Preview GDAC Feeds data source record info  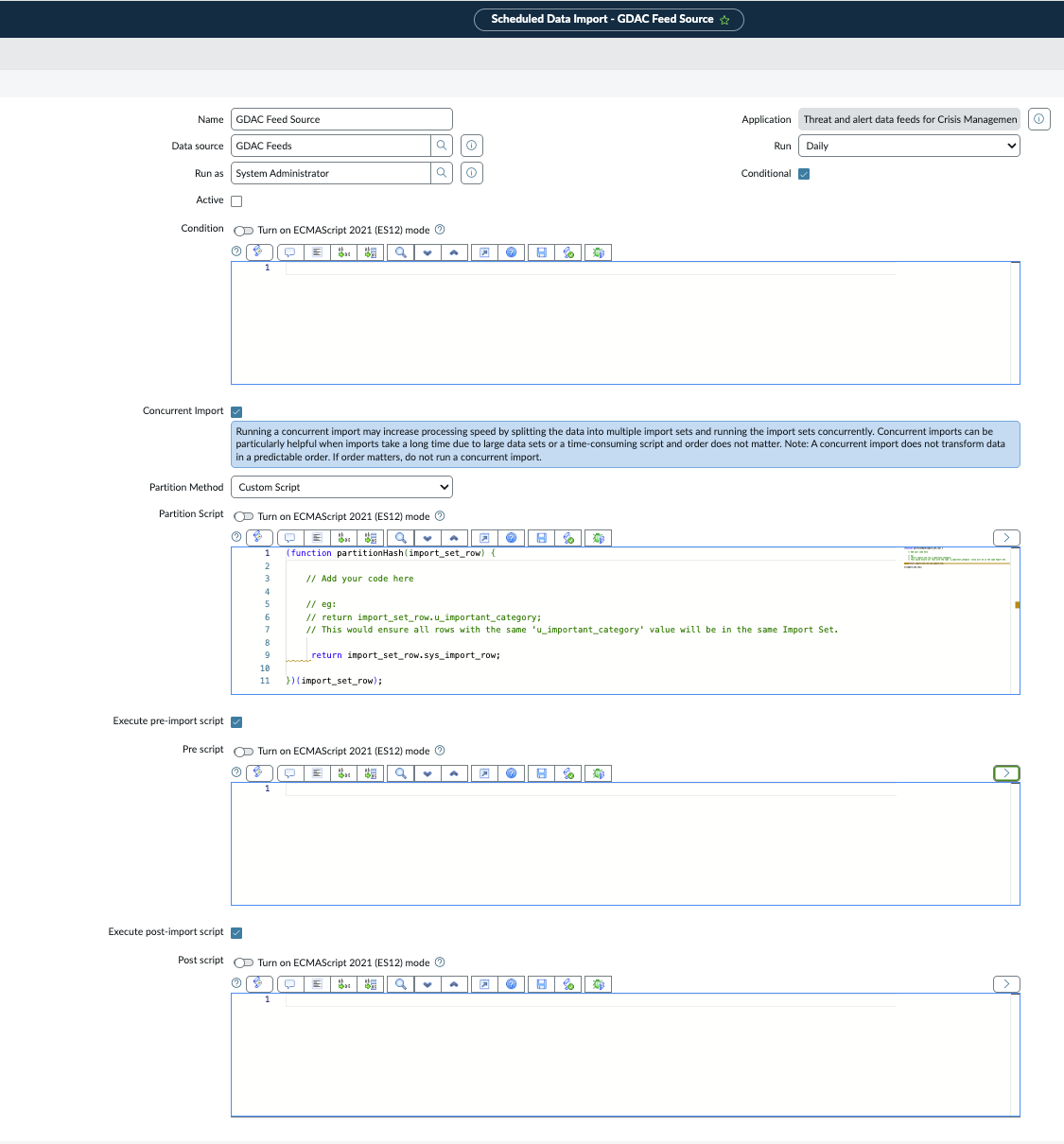pos(472,146)
